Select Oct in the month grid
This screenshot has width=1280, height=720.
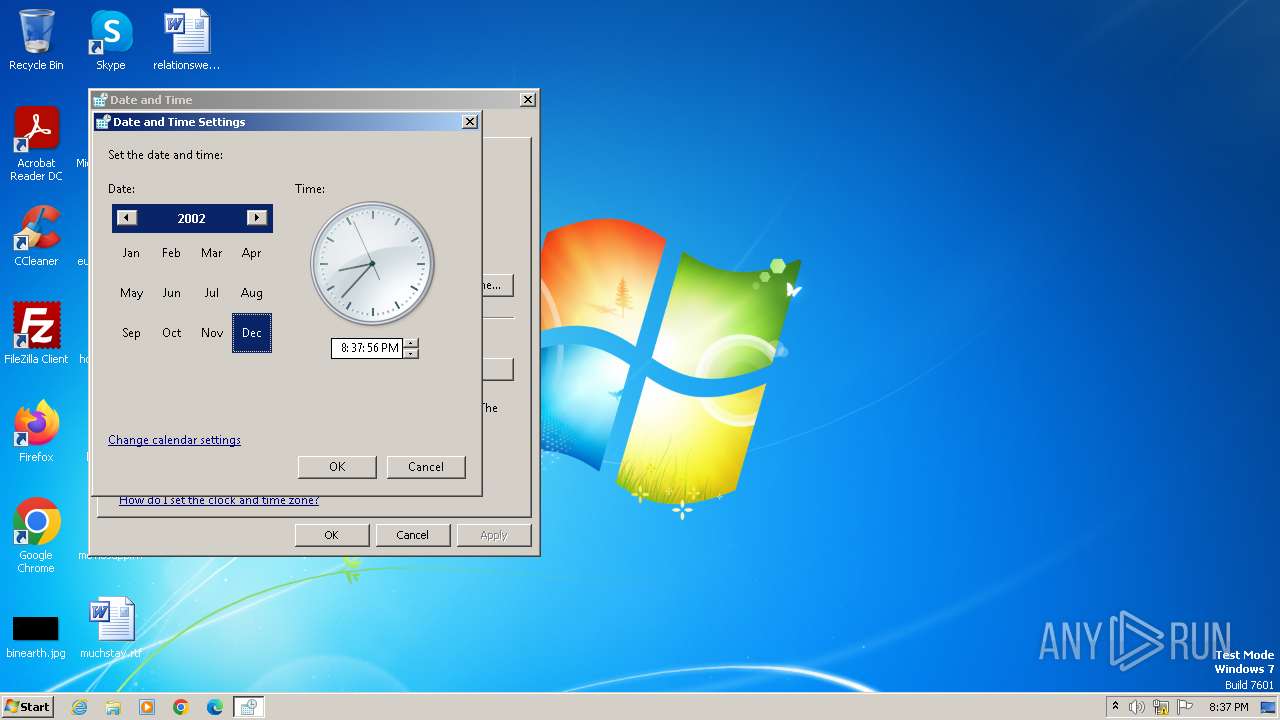coord(171,333)
